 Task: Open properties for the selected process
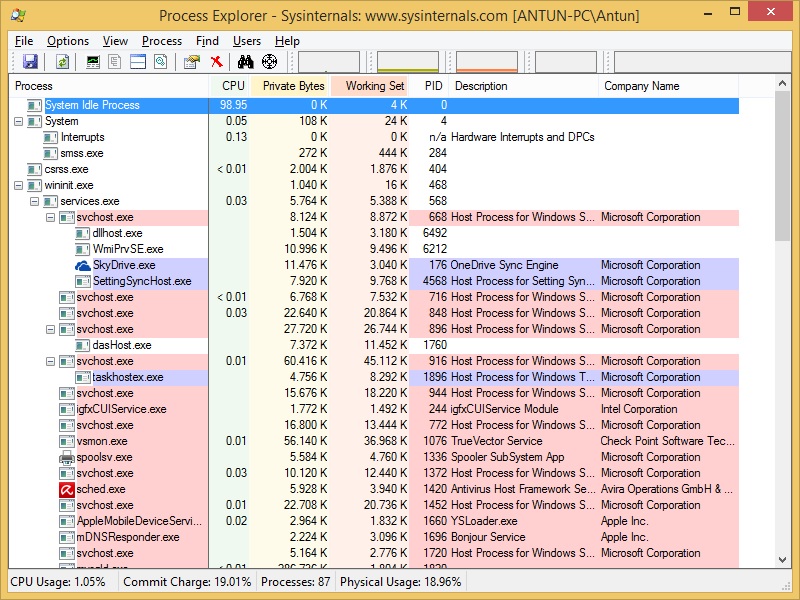point(191,61)
